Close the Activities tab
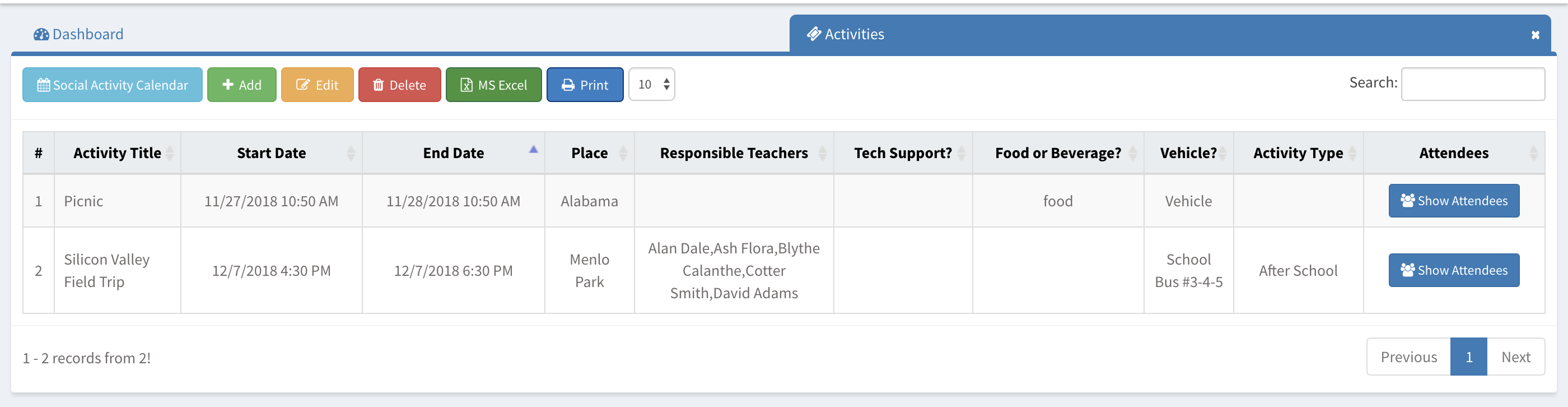Image resolution: width=1568 pixels, height=407 pixels. [x=1535, y=35]
